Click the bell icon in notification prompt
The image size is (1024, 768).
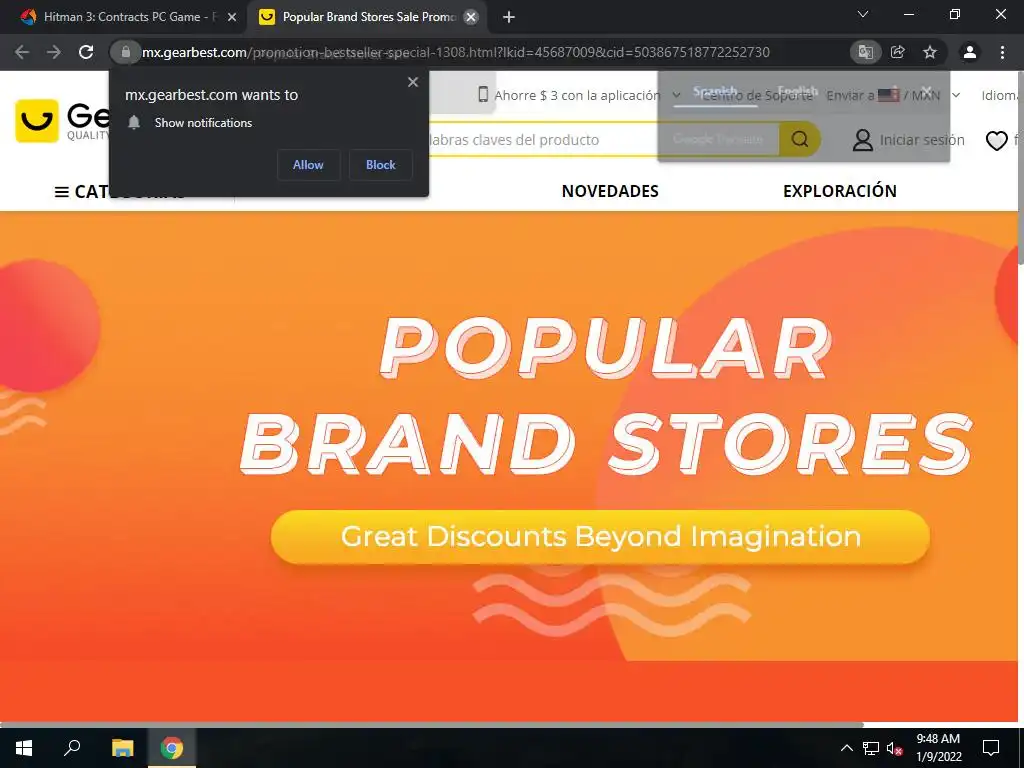click(x=134, y=123)
